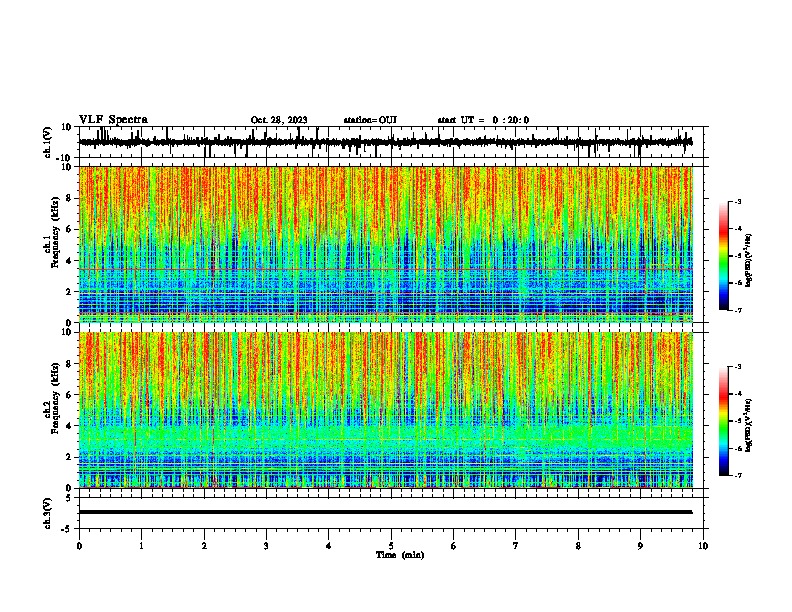Click the ch.1 colorbar log(PSD) units label
Screen dimensions: 792x612
(x=748, y=260)
